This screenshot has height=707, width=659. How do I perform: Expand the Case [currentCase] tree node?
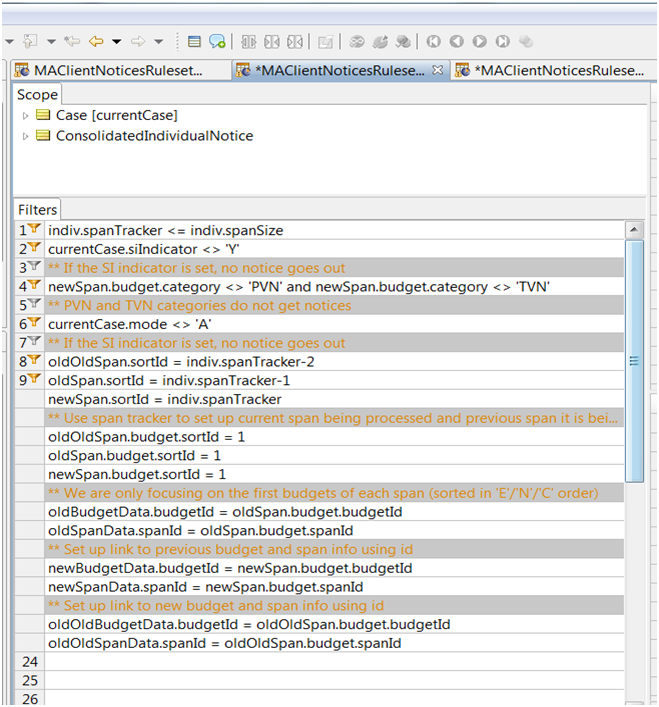point(25,116)
